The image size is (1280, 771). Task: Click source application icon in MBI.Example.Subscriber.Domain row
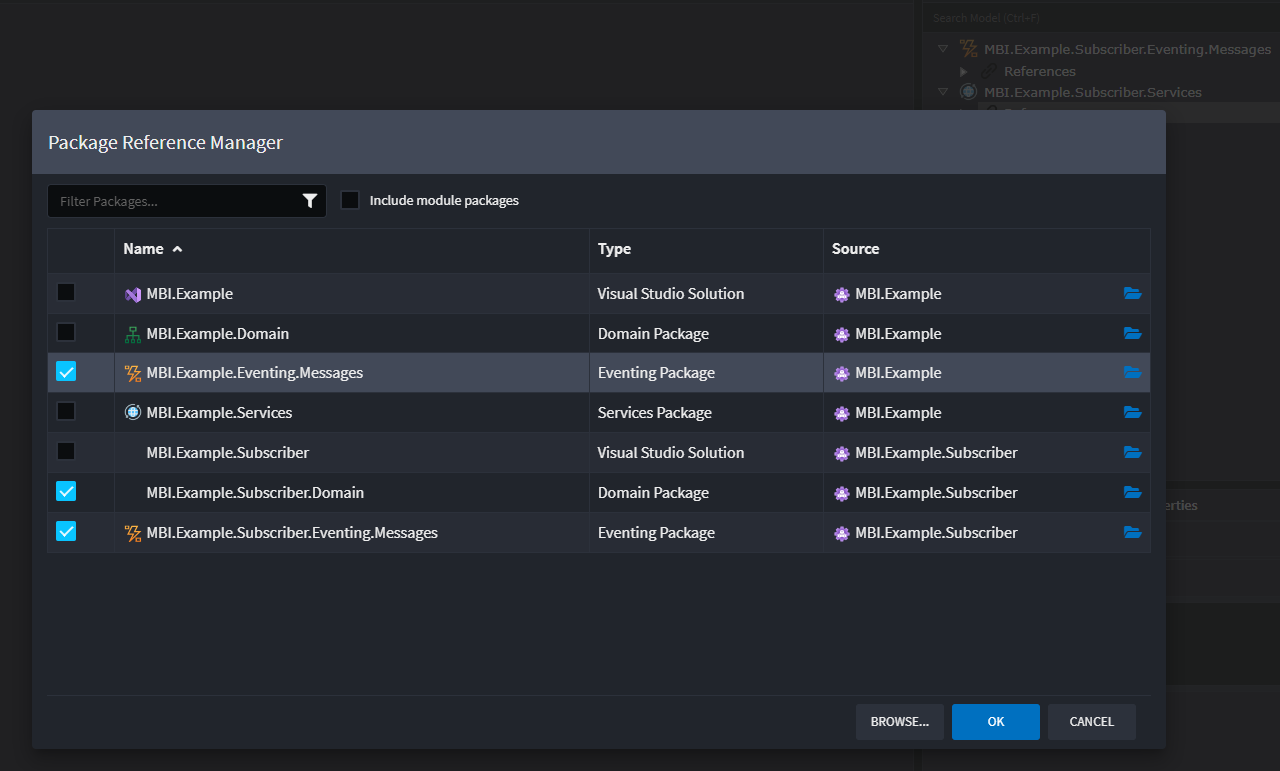pos(842,493)
